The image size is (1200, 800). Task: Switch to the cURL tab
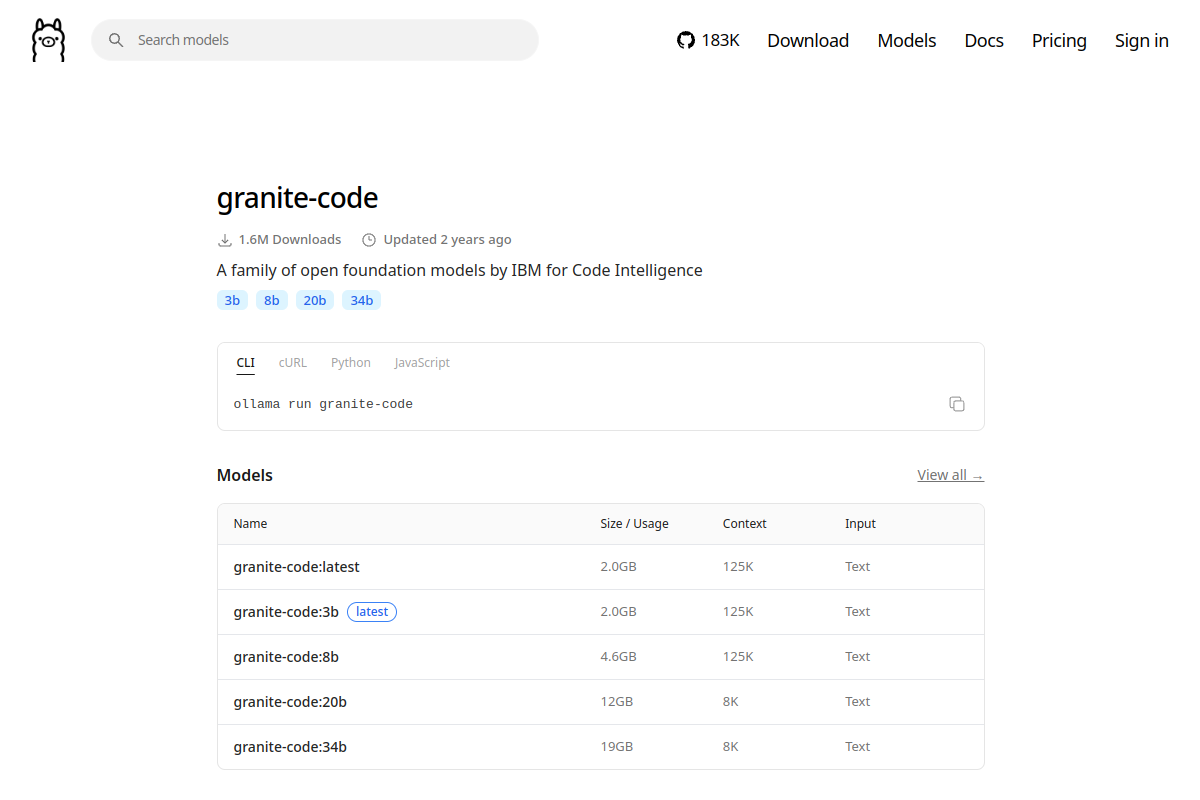293,363
